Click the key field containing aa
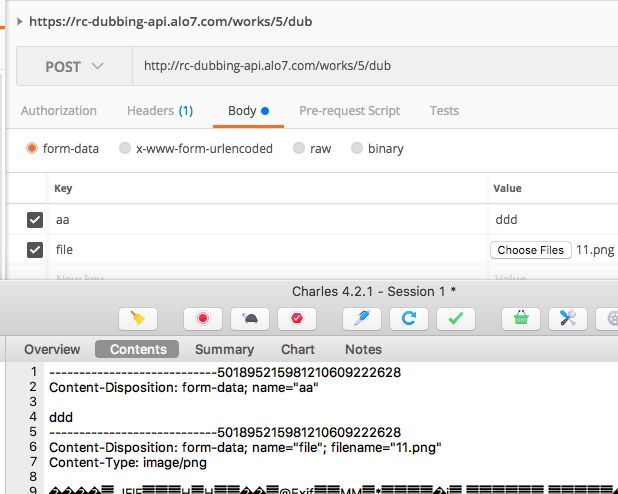The width and height of the screenshot is (618, 494). tap(268, 220)
